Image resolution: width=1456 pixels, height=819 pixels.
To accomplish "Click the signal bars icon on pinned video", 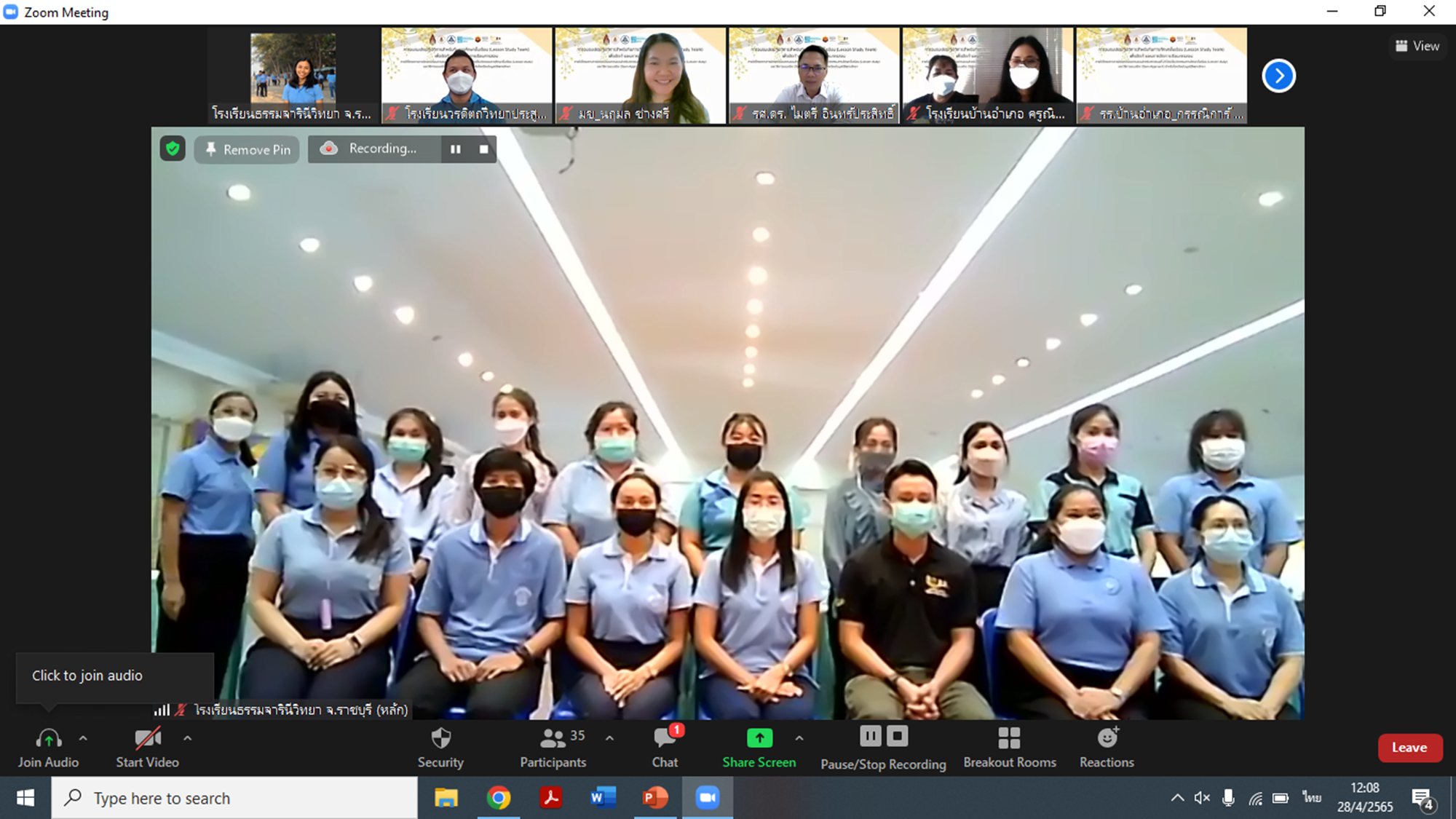I will tap(162, 710).
